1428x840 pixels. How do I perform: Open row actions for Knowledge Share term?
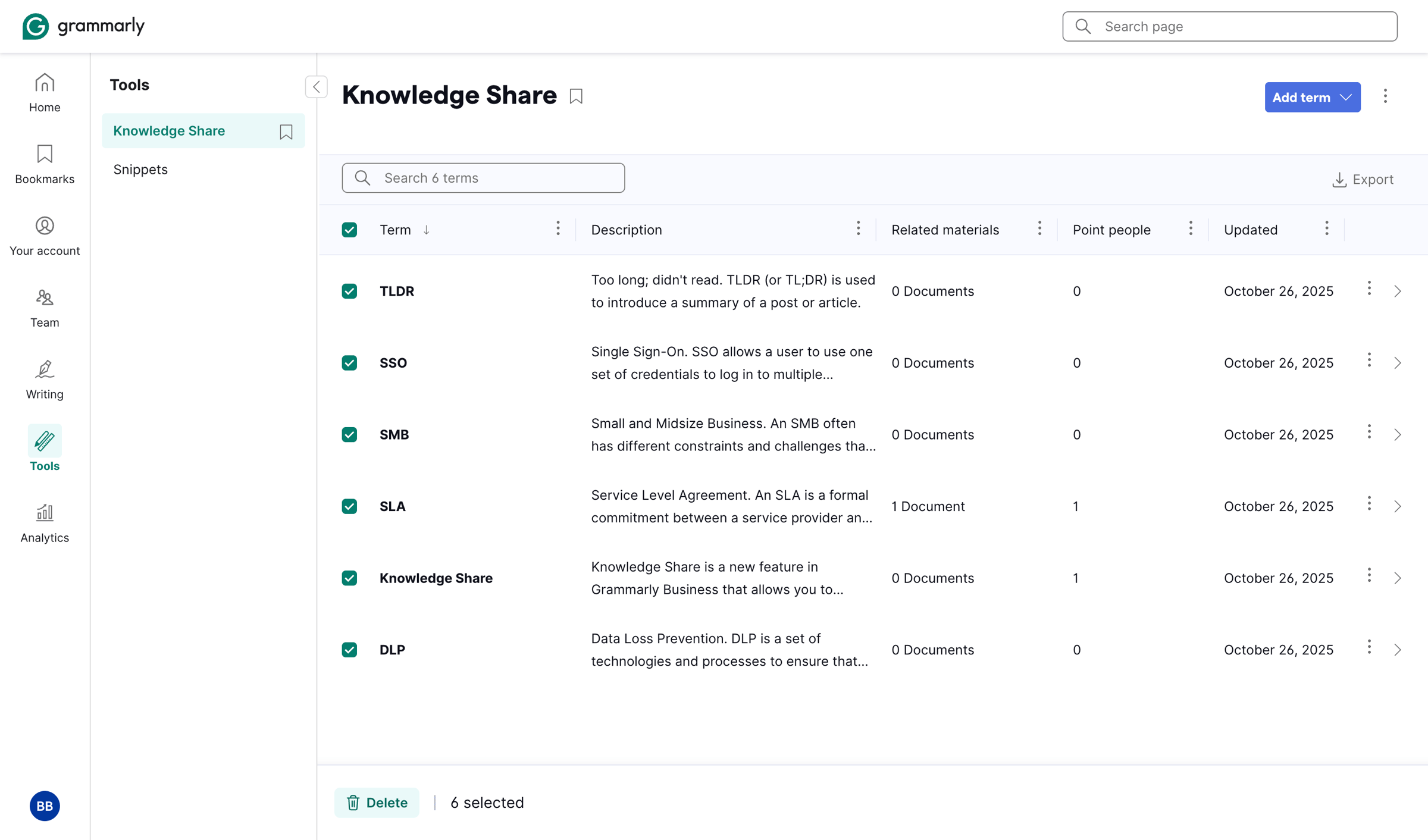(1369, 575)
